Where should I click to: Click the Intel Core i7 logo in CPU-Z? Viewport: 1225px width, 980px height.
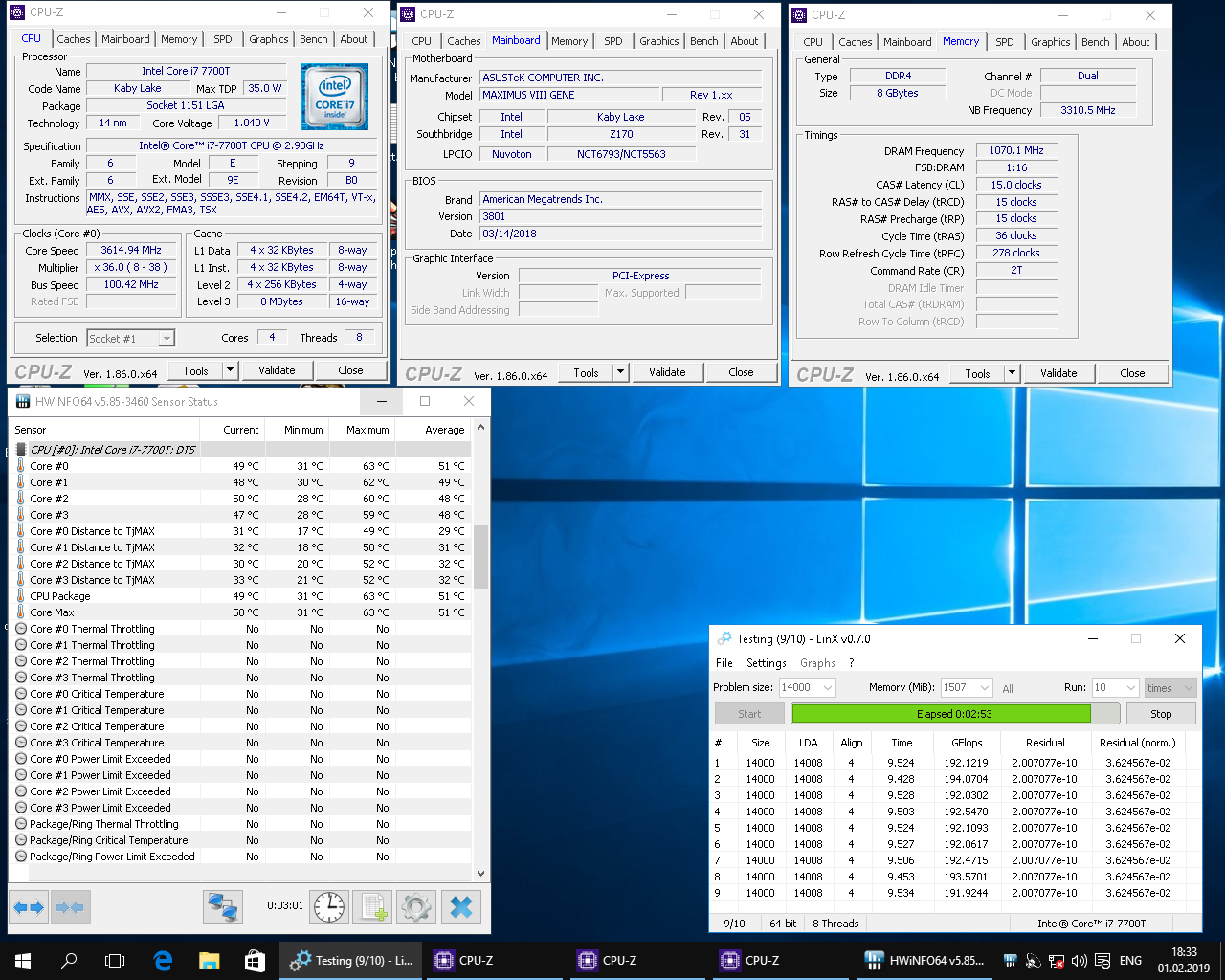[x=335, y=98]
